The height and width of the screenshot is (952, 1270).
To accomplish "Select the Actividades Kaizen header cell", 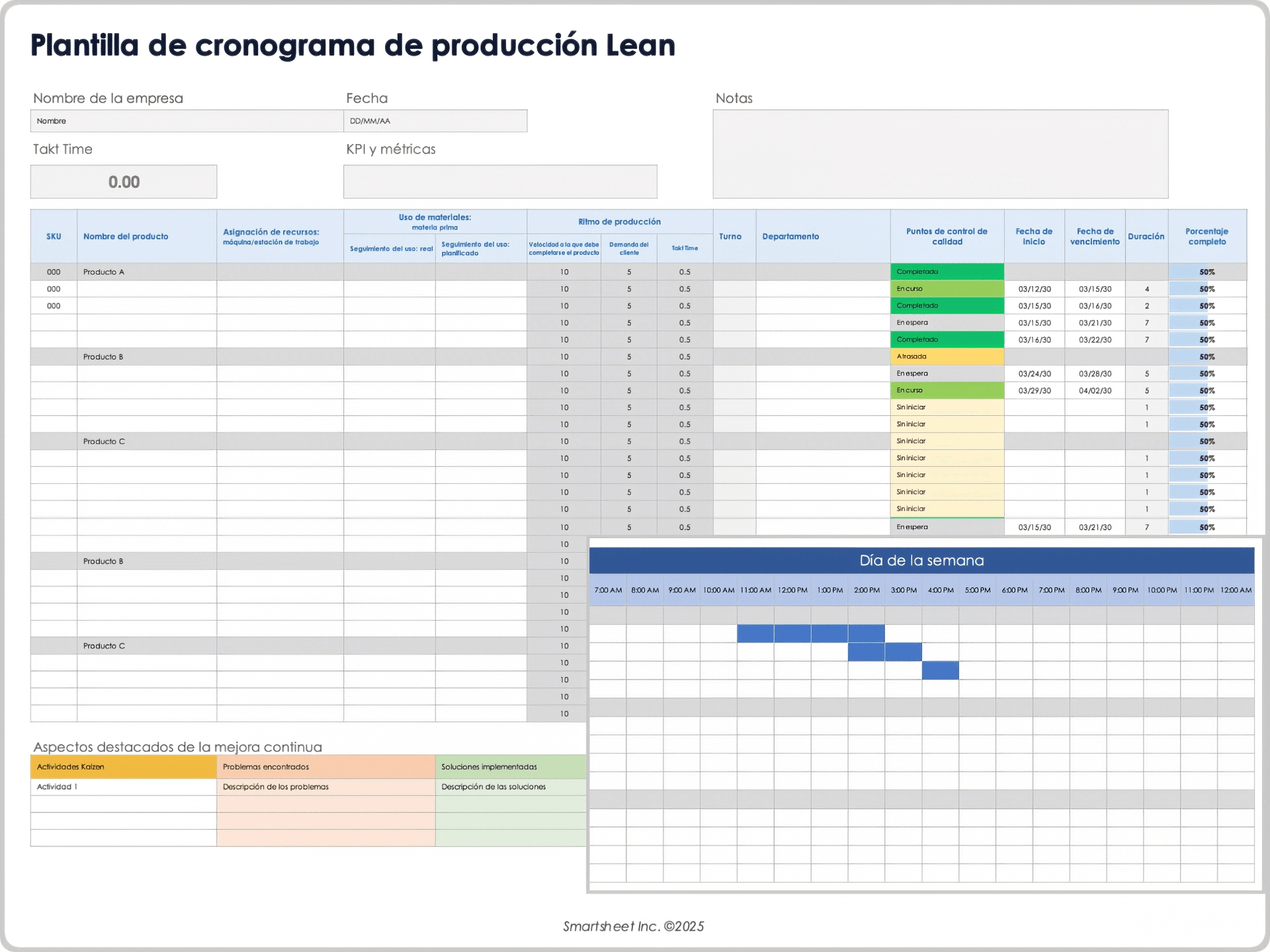I will pos(123,767).
